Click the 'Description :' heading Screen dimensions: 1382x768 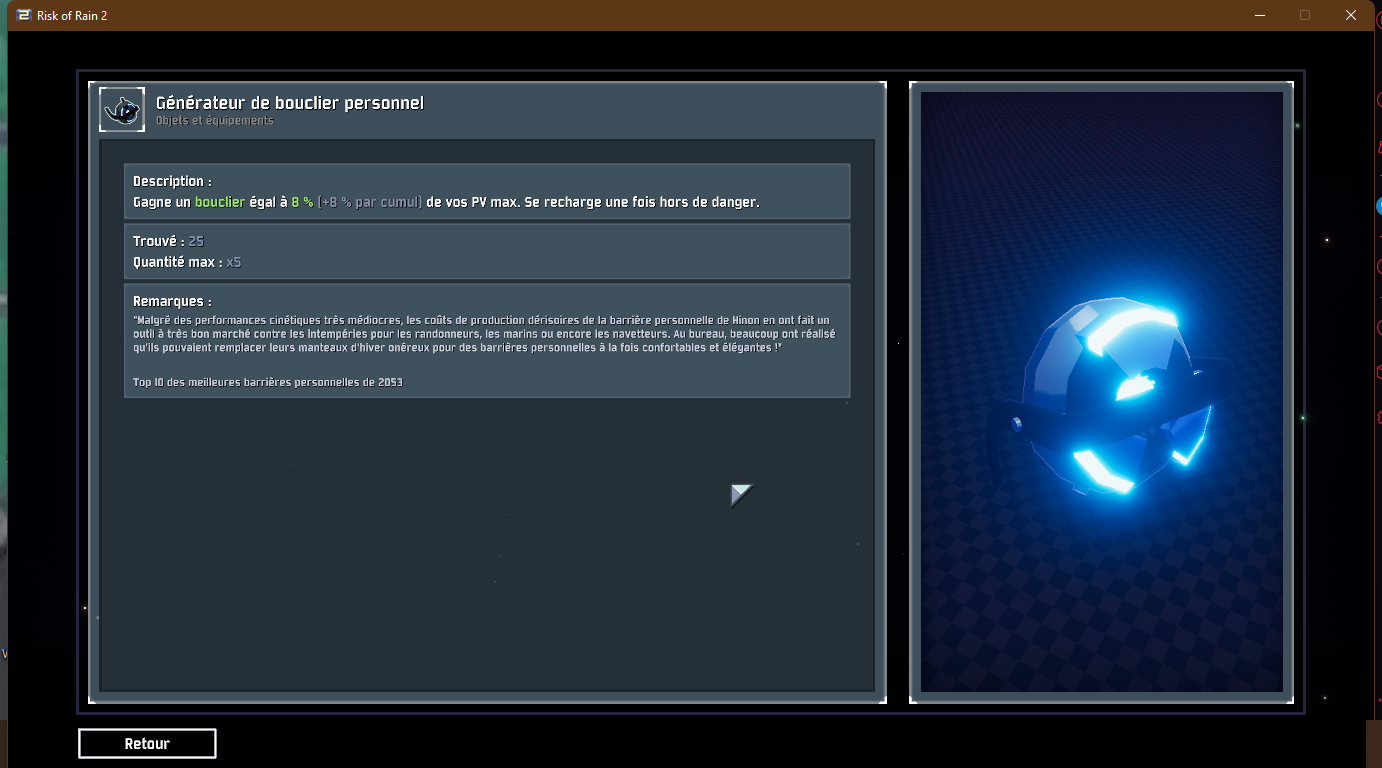[172, 182]
